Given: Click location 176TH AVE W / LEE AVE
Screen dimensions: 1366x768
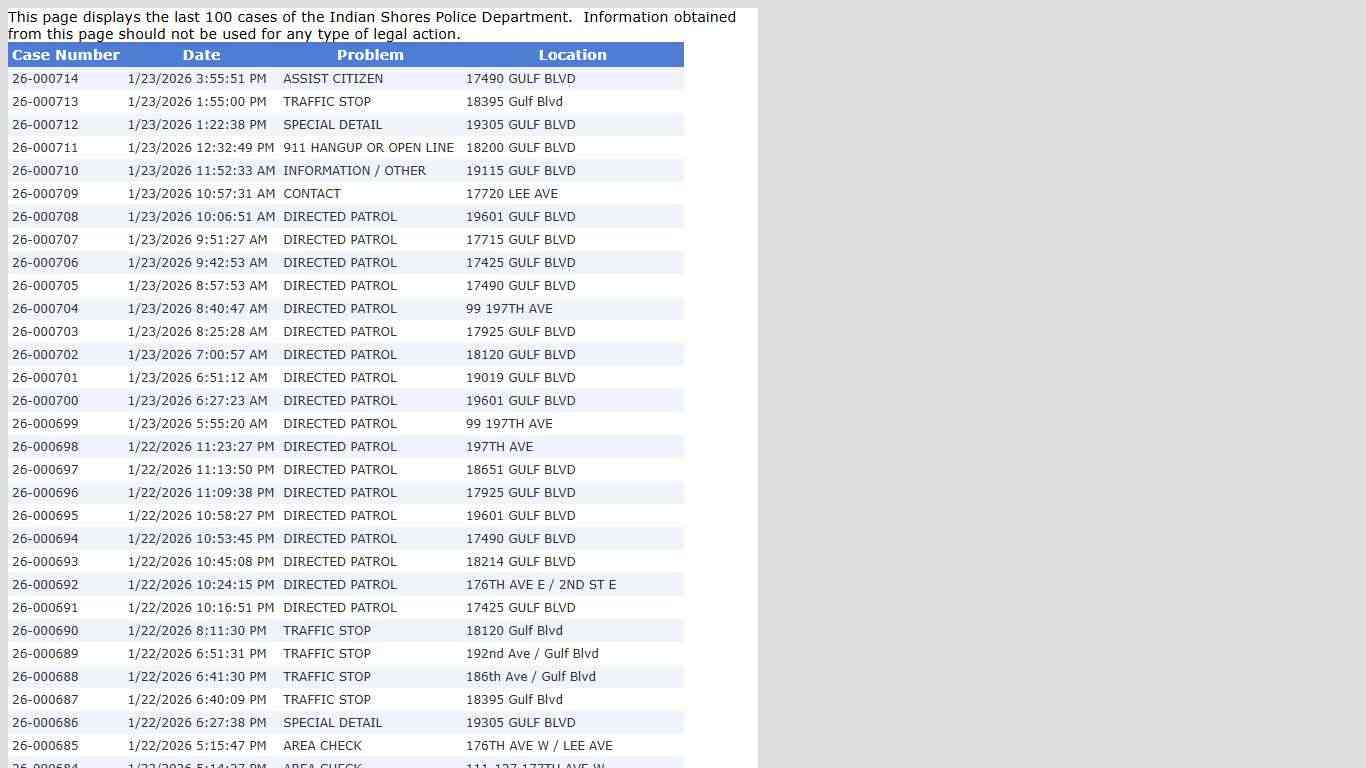Looking at the screenshot, I should tap(539, 746).
